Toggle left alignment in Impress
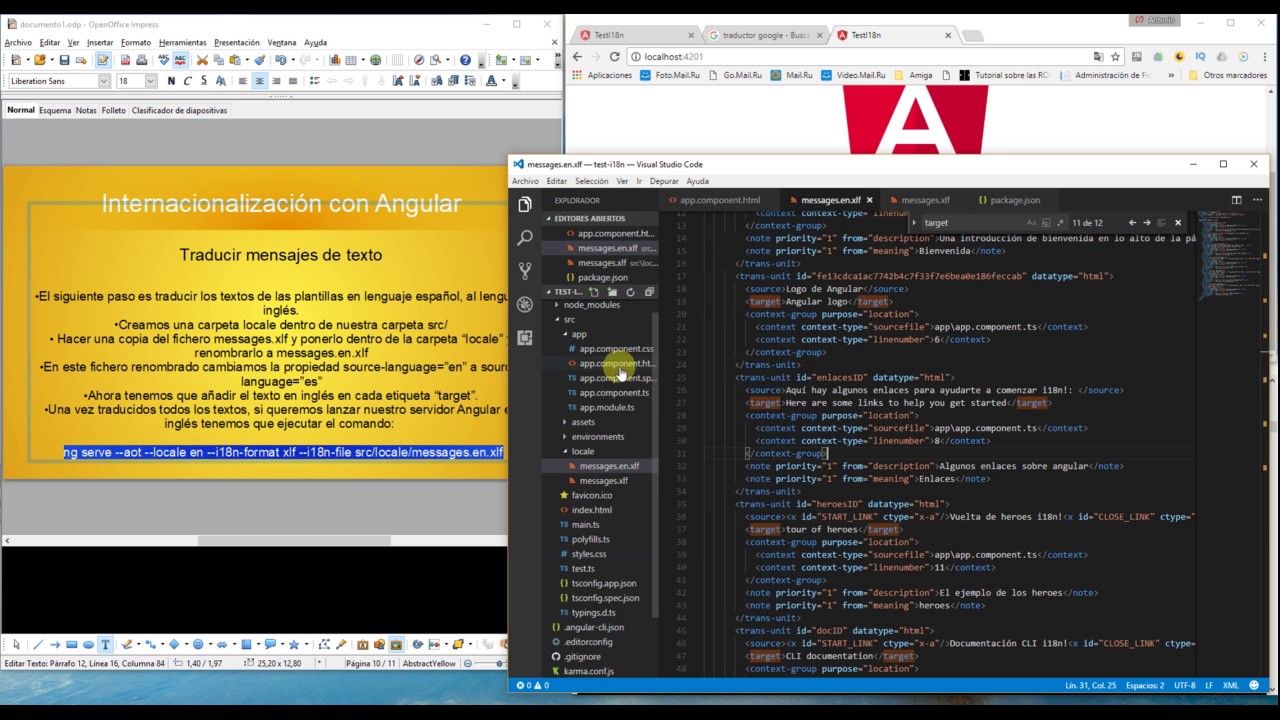1280x720 pixels. (x=243, y=81)
